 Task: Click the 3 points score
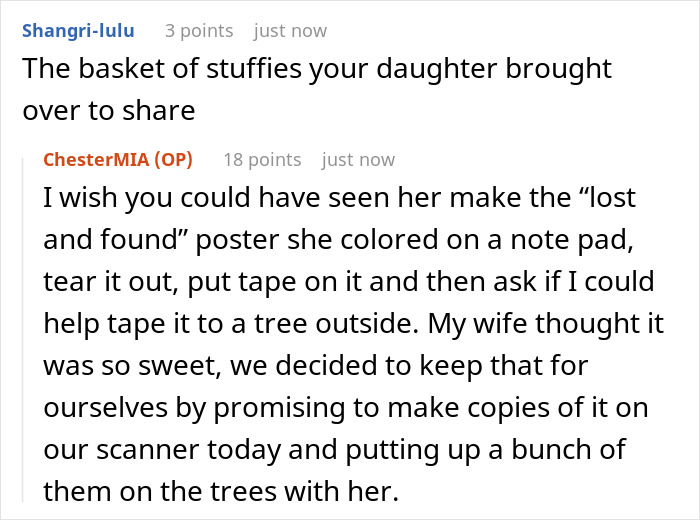coord(199,31)
